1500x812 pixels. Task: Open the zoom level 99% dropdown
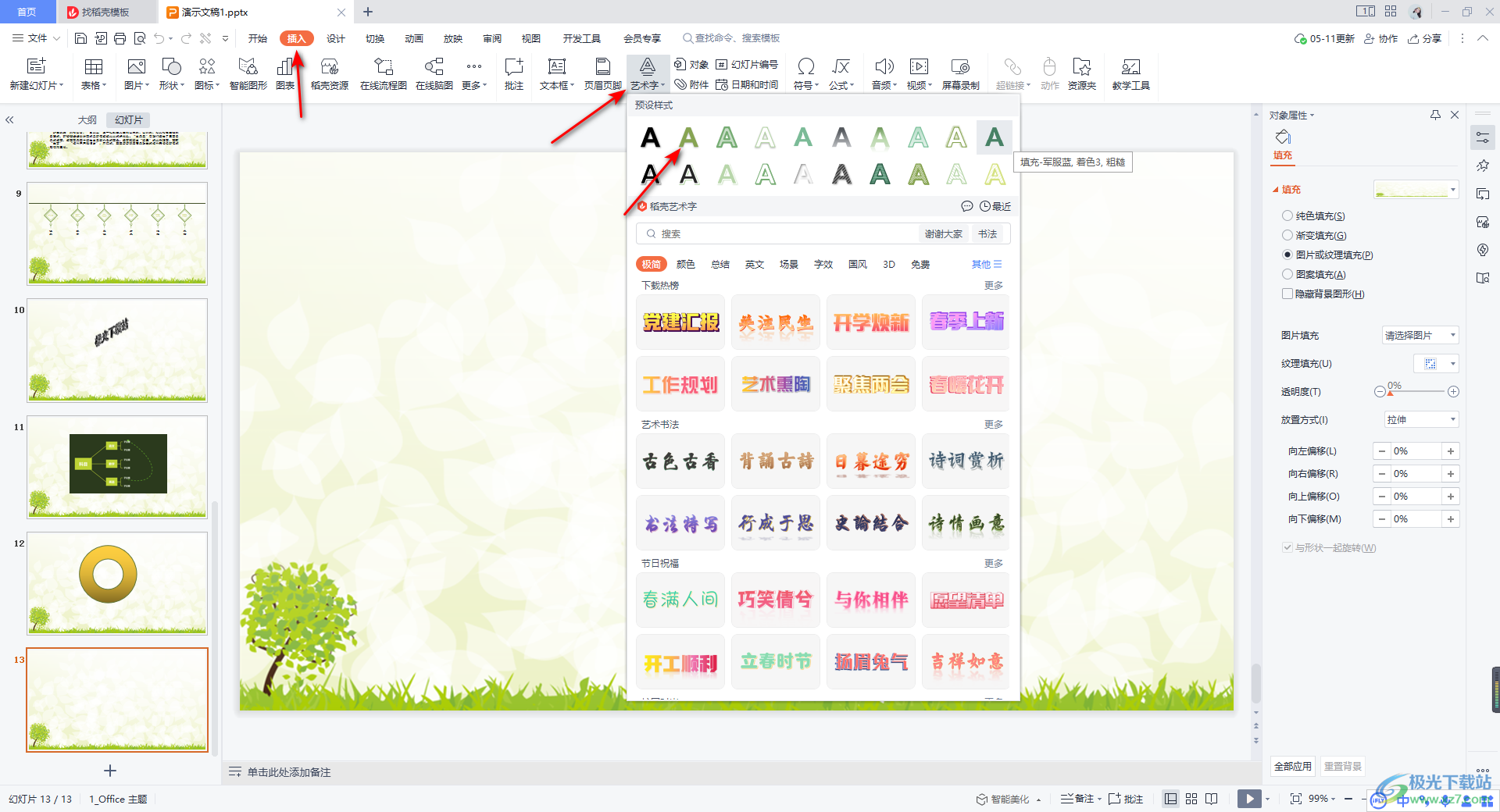tap(1322, 799)
